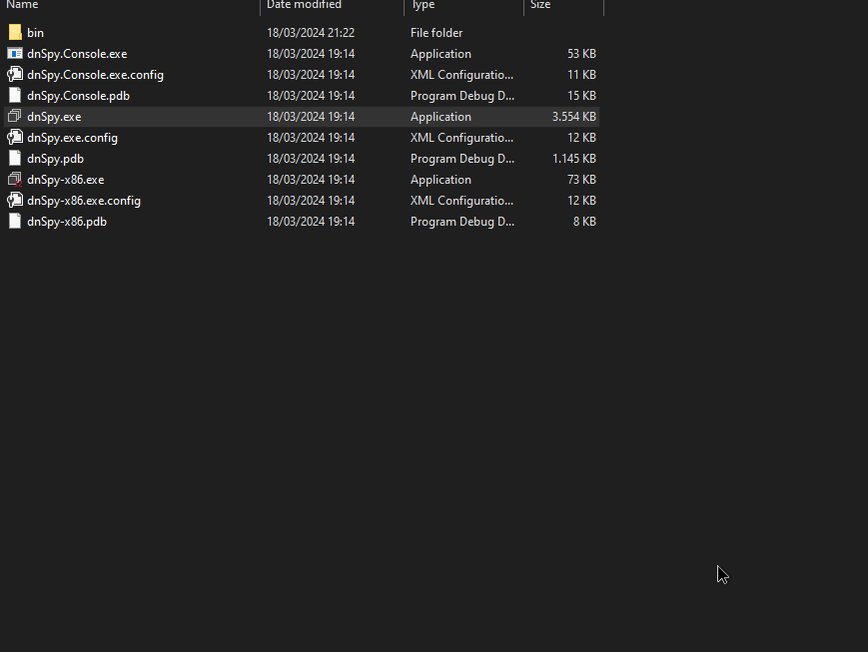
Task: Select the file name dnSpy.exe
Action: [x=54, y=117]
